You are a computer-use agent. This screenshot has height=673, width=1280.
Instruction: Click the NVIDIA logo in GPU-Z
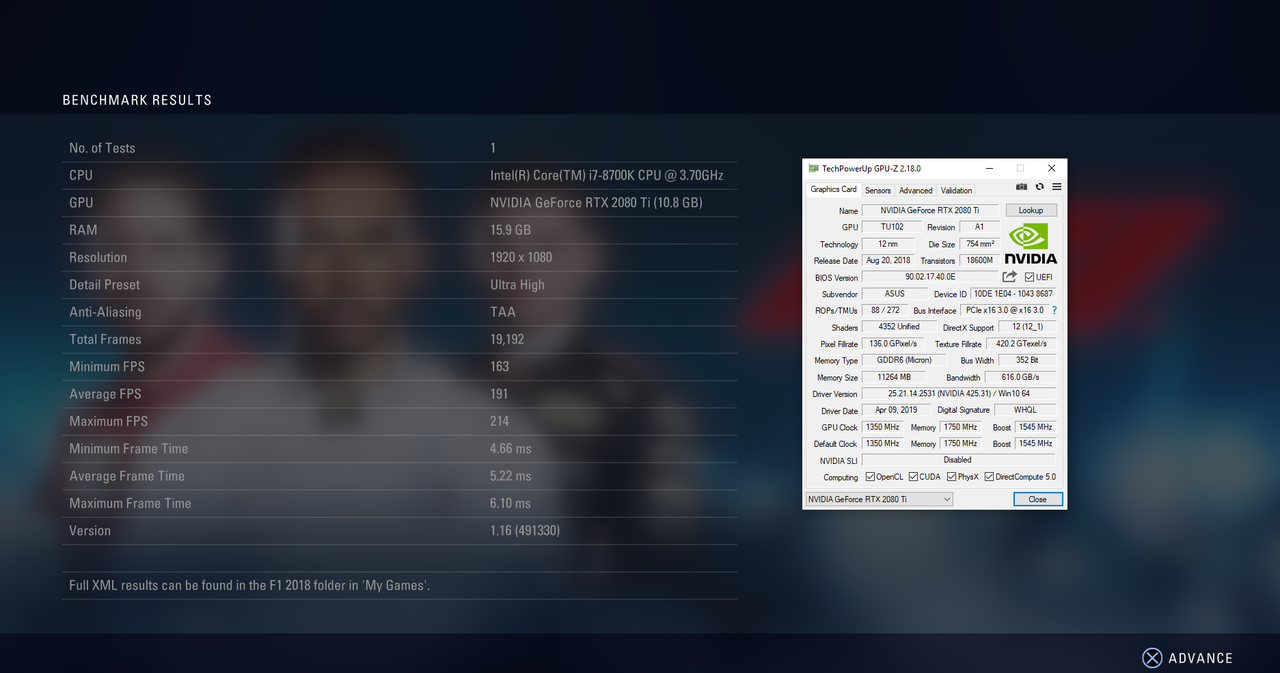tap(1030, 243)
